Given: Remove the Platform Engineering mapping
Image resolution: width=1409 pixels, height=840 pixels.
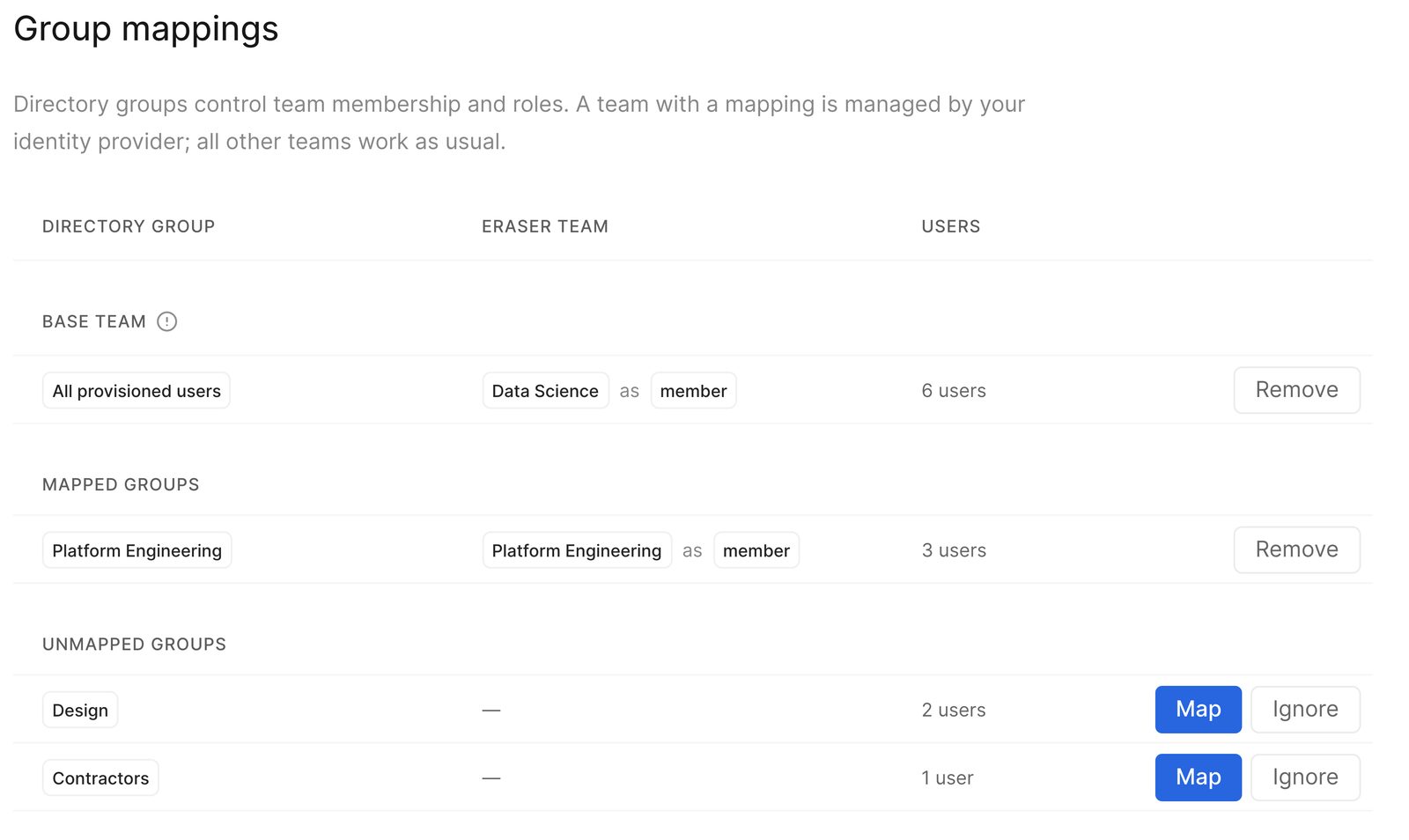Looking at the screenshot, I should 1296,549.
